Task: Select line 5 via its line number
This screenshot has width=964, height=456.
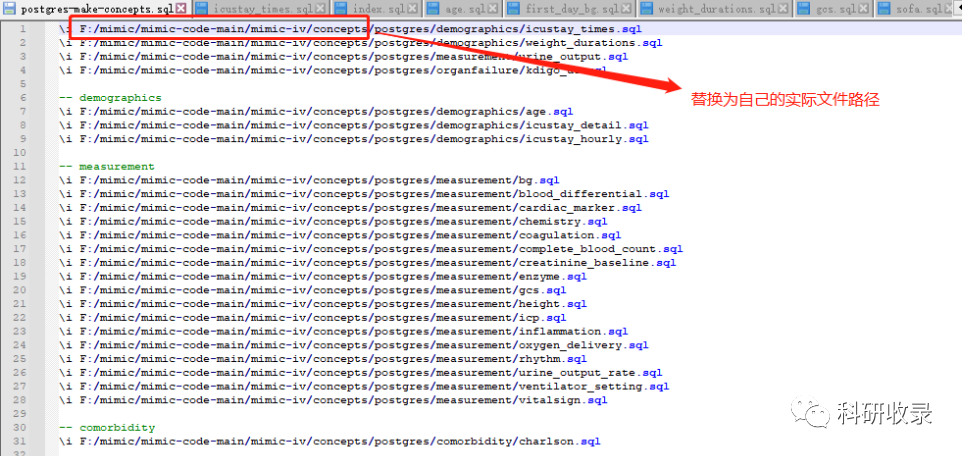Action: [23, 84]
